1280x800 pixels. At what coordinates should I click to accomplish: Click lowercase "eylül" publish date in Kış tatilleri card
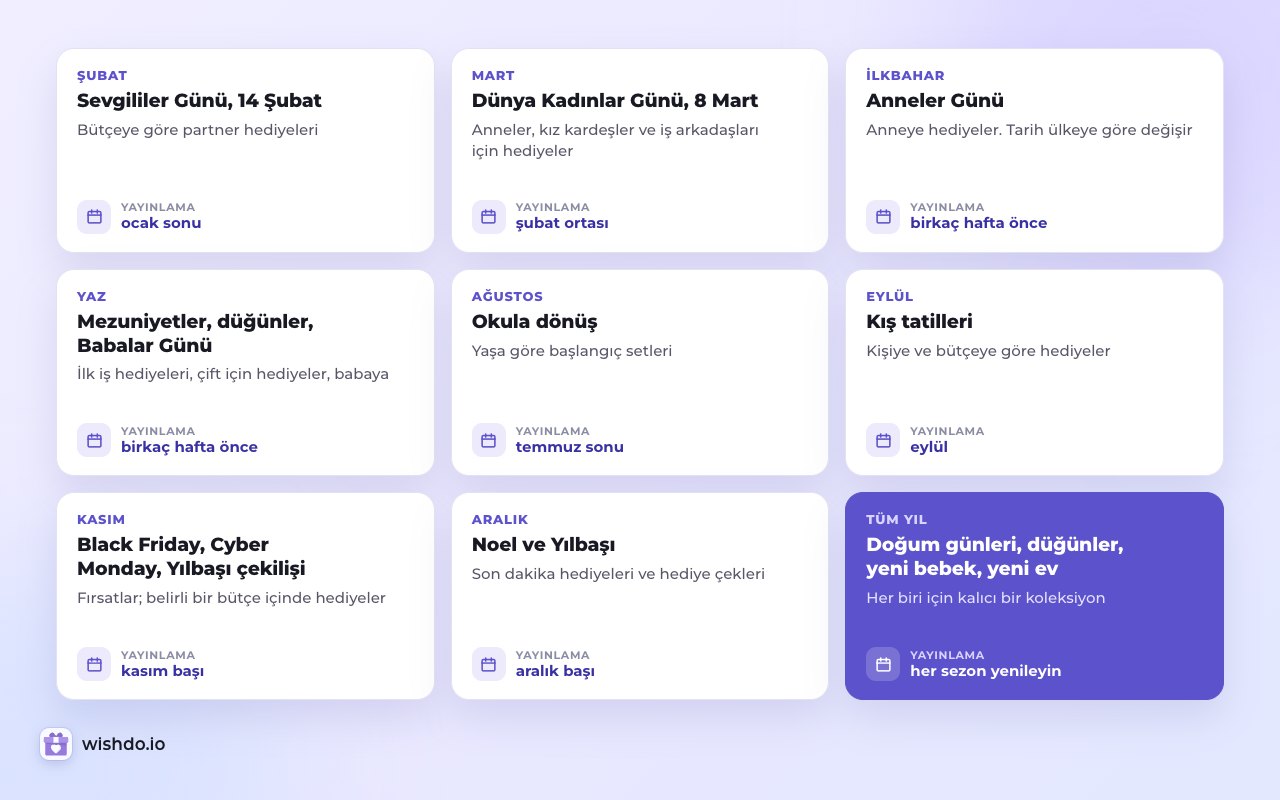(x=929, y=447)
